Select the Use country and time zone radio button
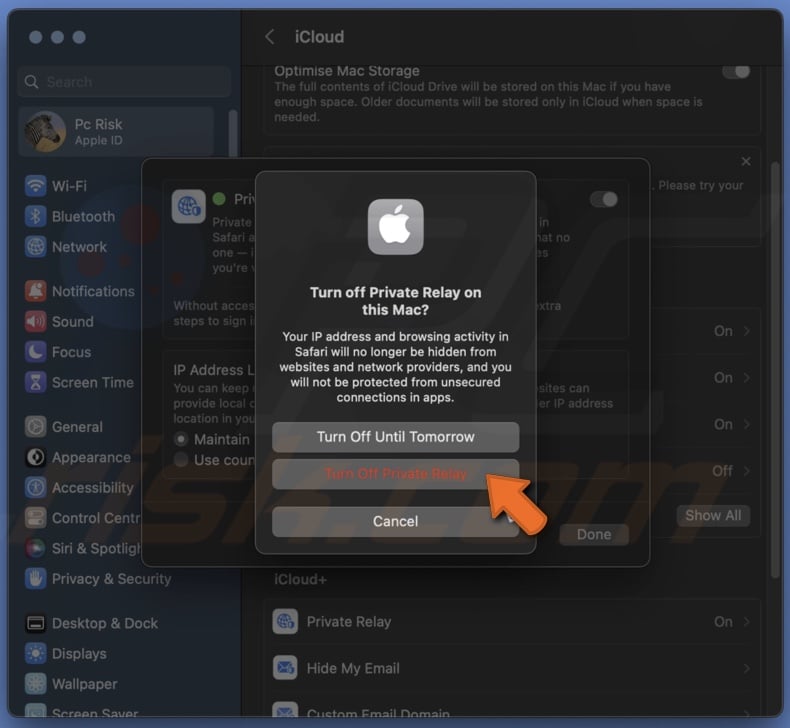790x728 pixels. [181, 459]
